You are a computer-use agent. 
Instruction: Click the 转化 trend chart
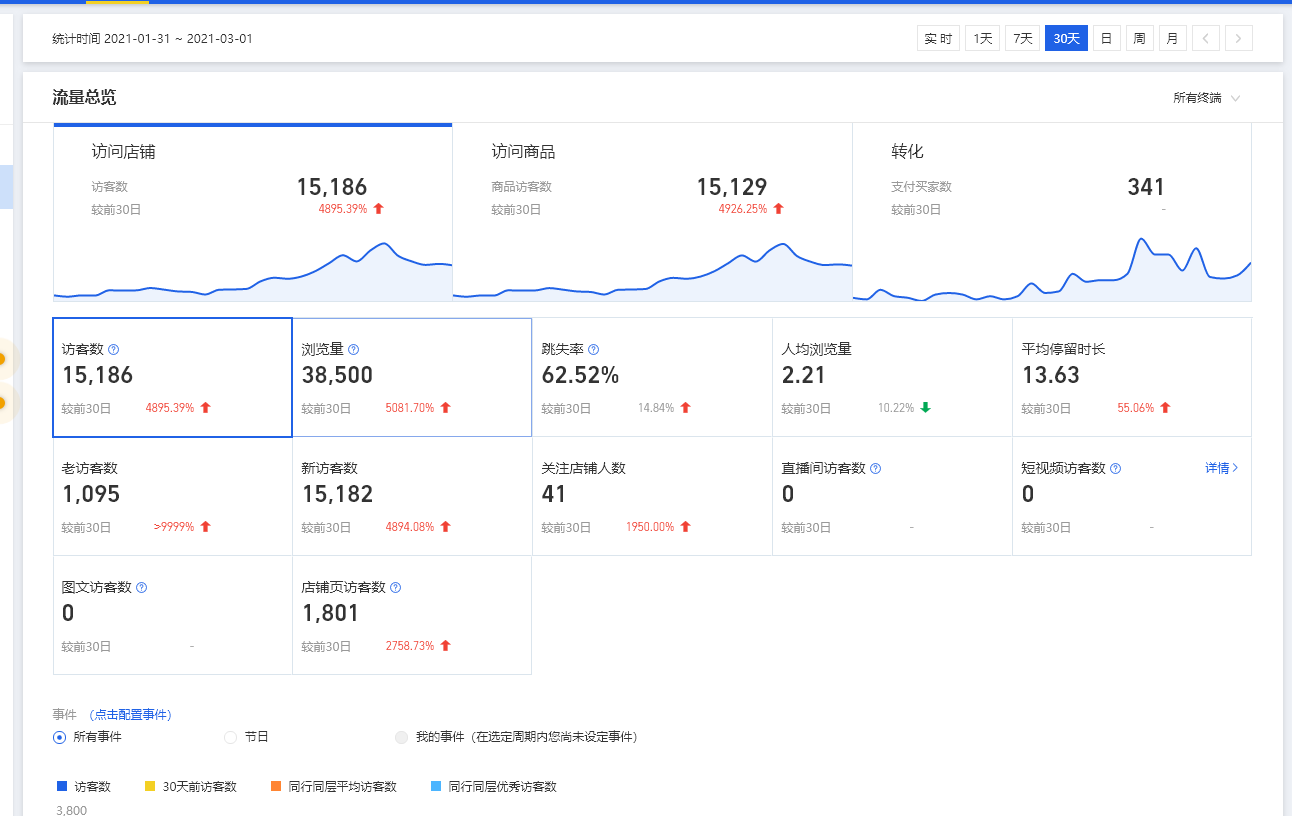pos(1052,268)
